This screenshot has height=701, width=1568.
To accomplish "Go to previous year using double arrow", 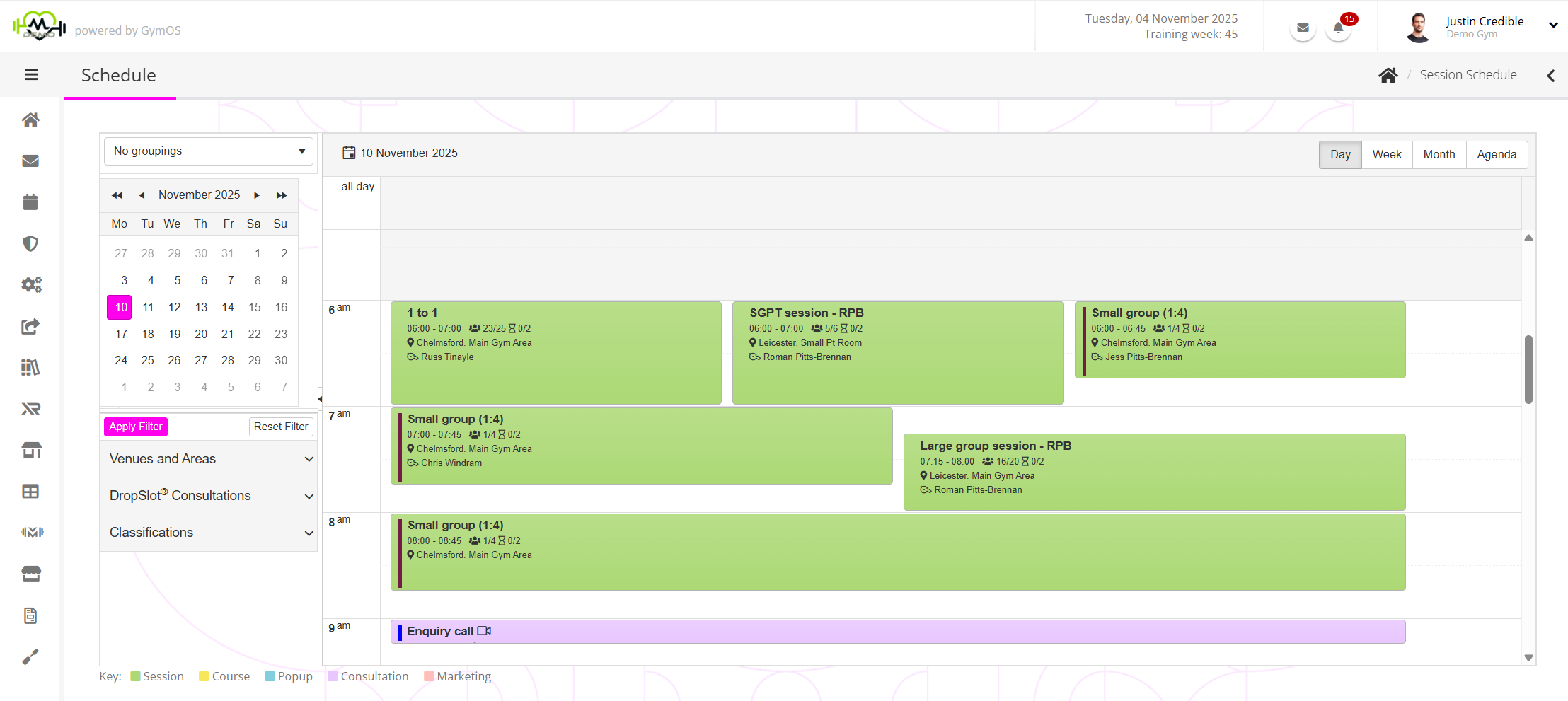I will click(117, 195).
